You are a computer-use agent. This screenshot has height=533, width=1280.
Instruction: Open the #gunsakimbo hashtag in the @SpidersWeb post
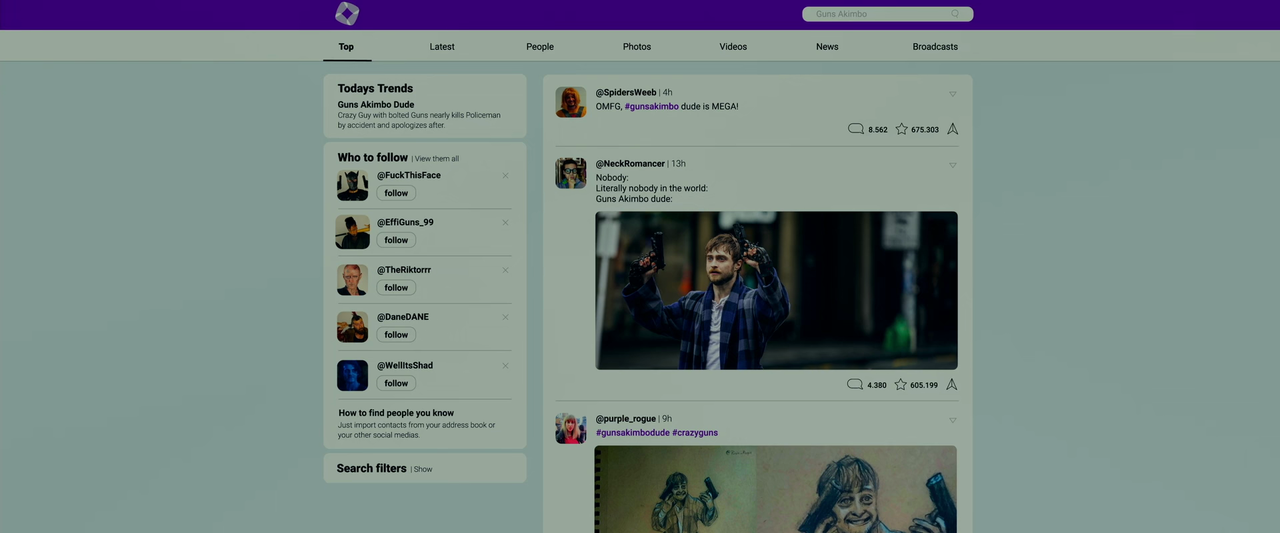(652, 106)
